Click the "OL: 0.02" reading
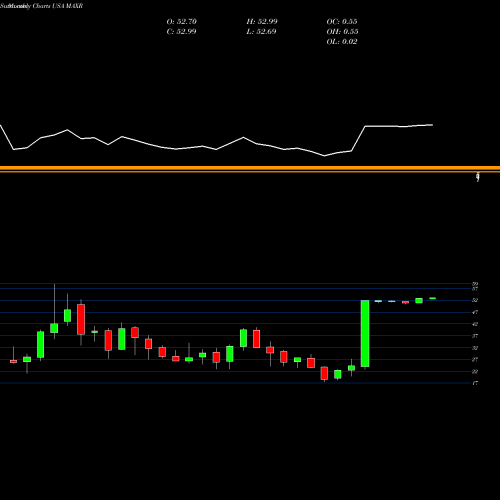This screenshot has height=500, width=500. tap(342, 42)
